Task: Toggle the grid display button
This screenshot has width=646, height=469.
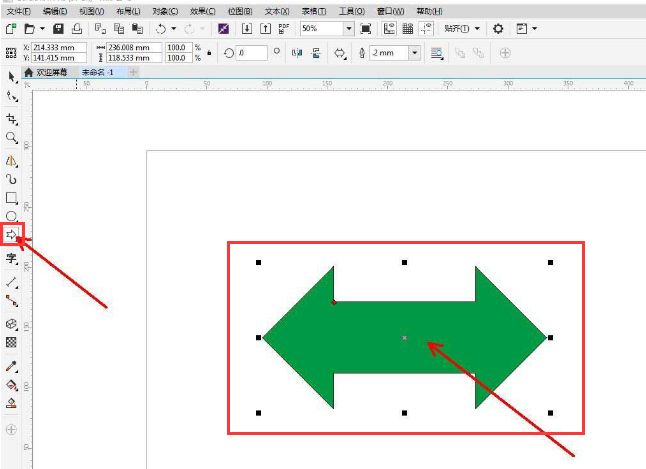Action: [407, 29]
